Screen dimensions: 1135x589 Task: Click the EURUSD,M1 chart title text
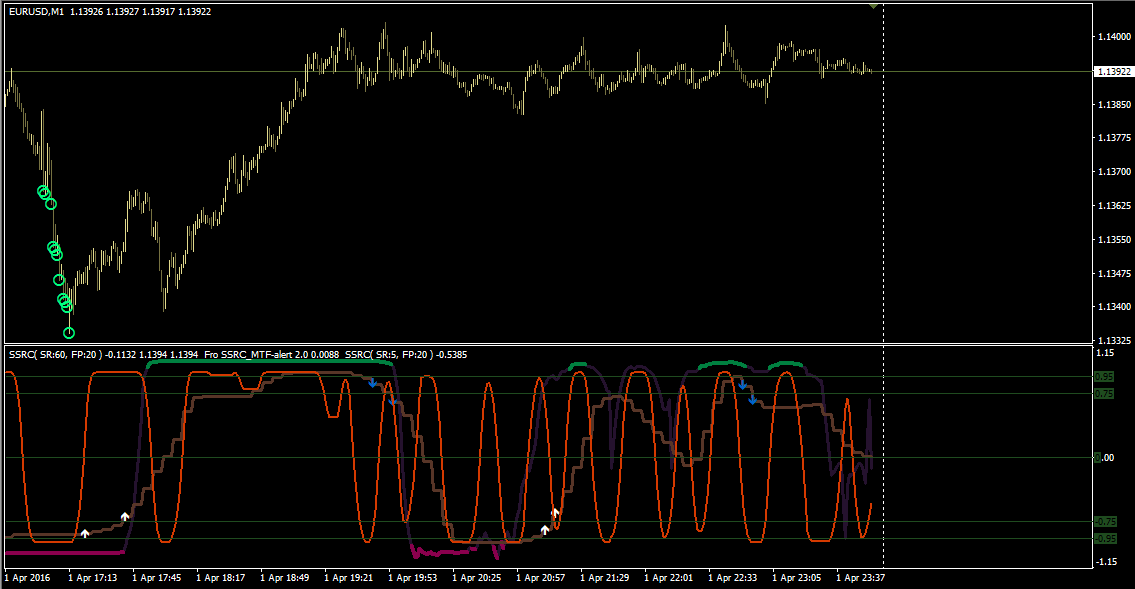[36, 12]
